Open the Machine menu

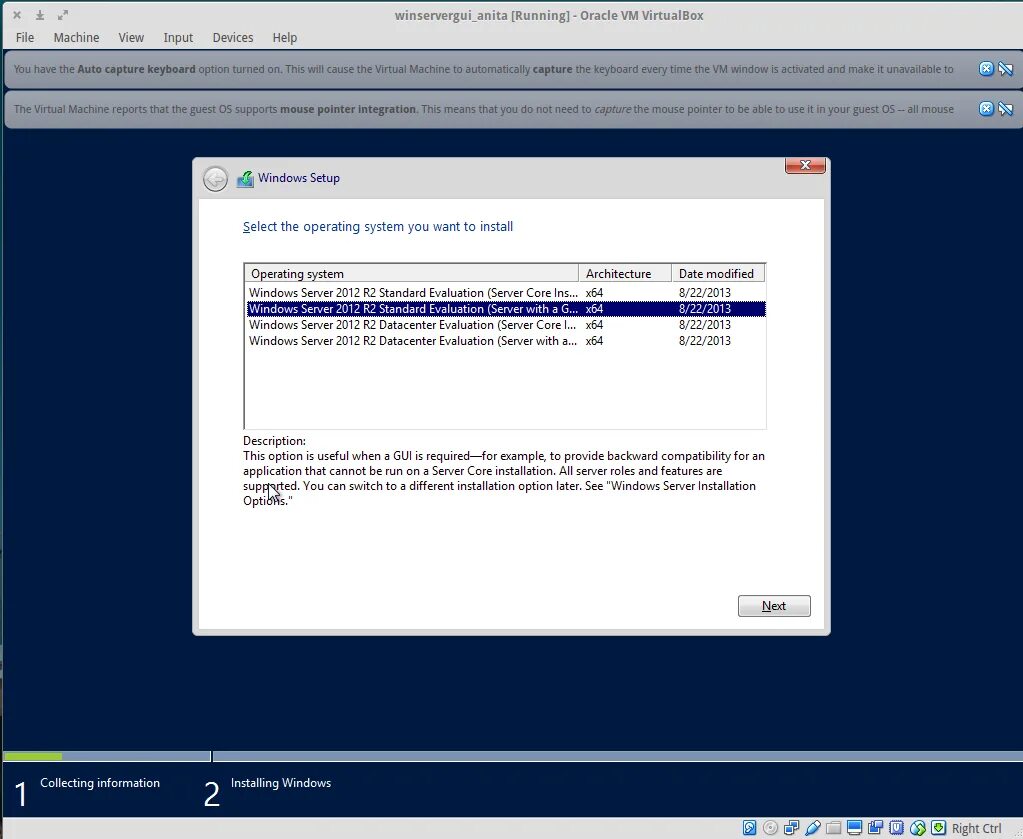(x=76, y=38)
